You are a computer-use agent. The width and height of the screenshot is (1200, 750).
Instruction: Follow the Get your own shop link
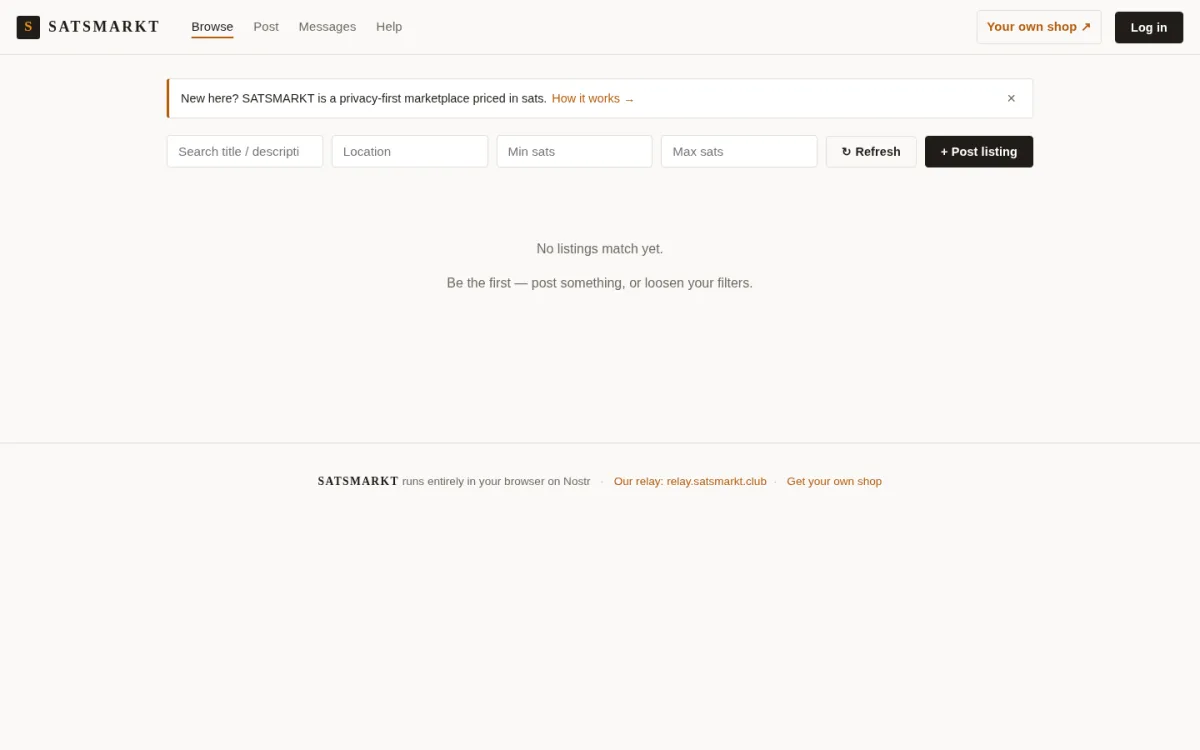pos(834,481)
